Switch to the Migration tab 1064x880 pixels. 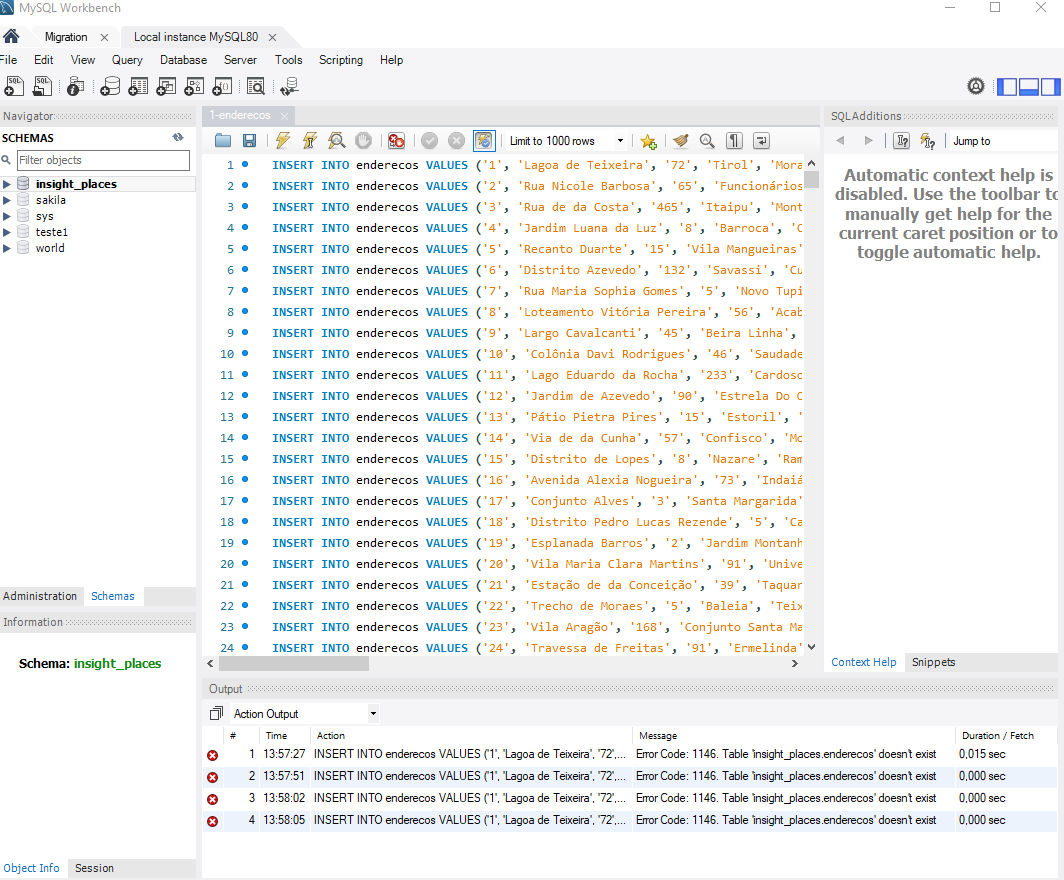pos(66,37)
